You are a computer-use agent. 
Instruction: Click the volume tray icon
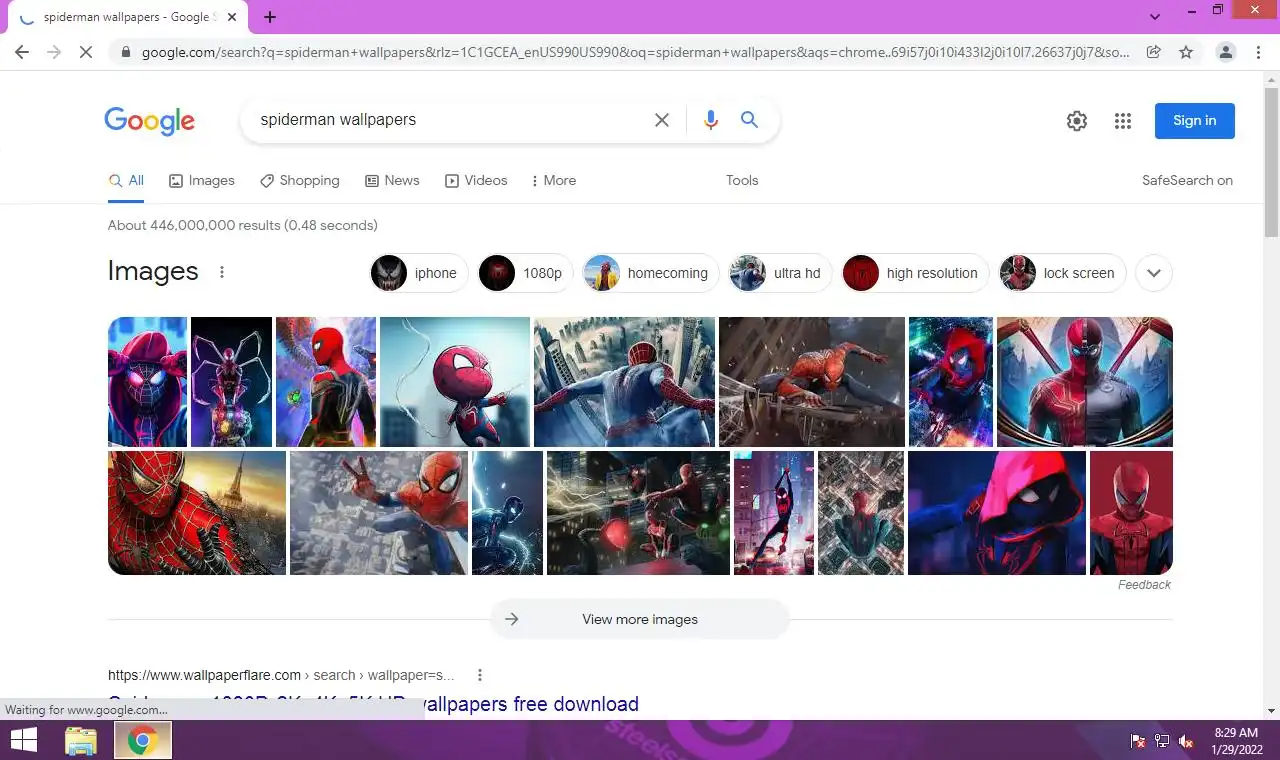coord(1186,741)
